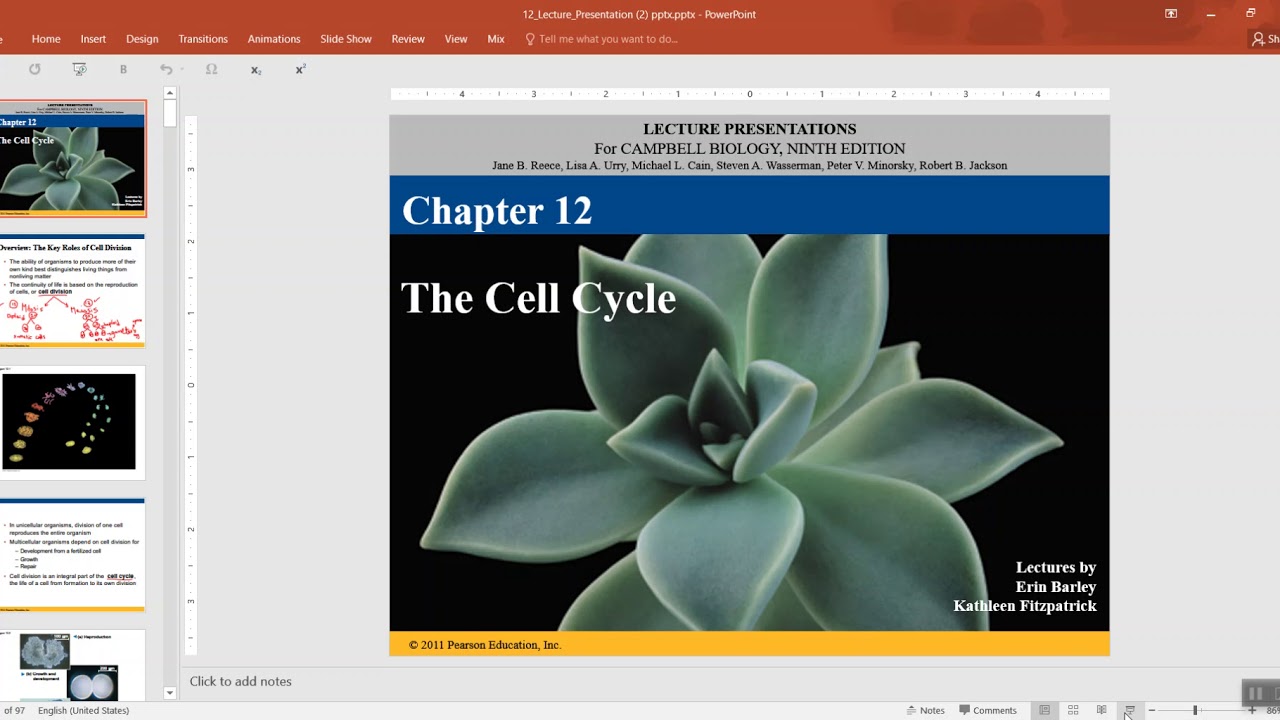
Task: Click the Undo arrow icon
Action: coord(166,69)
